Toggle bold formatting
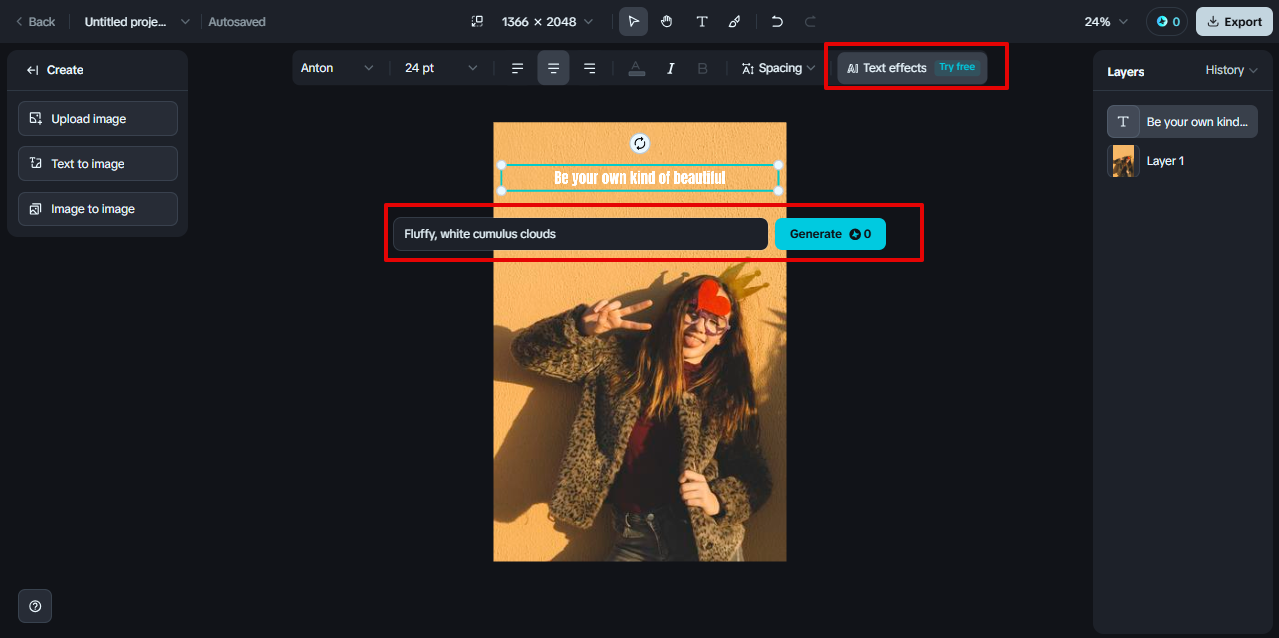The image size is (1279, 638). [702, 68]
